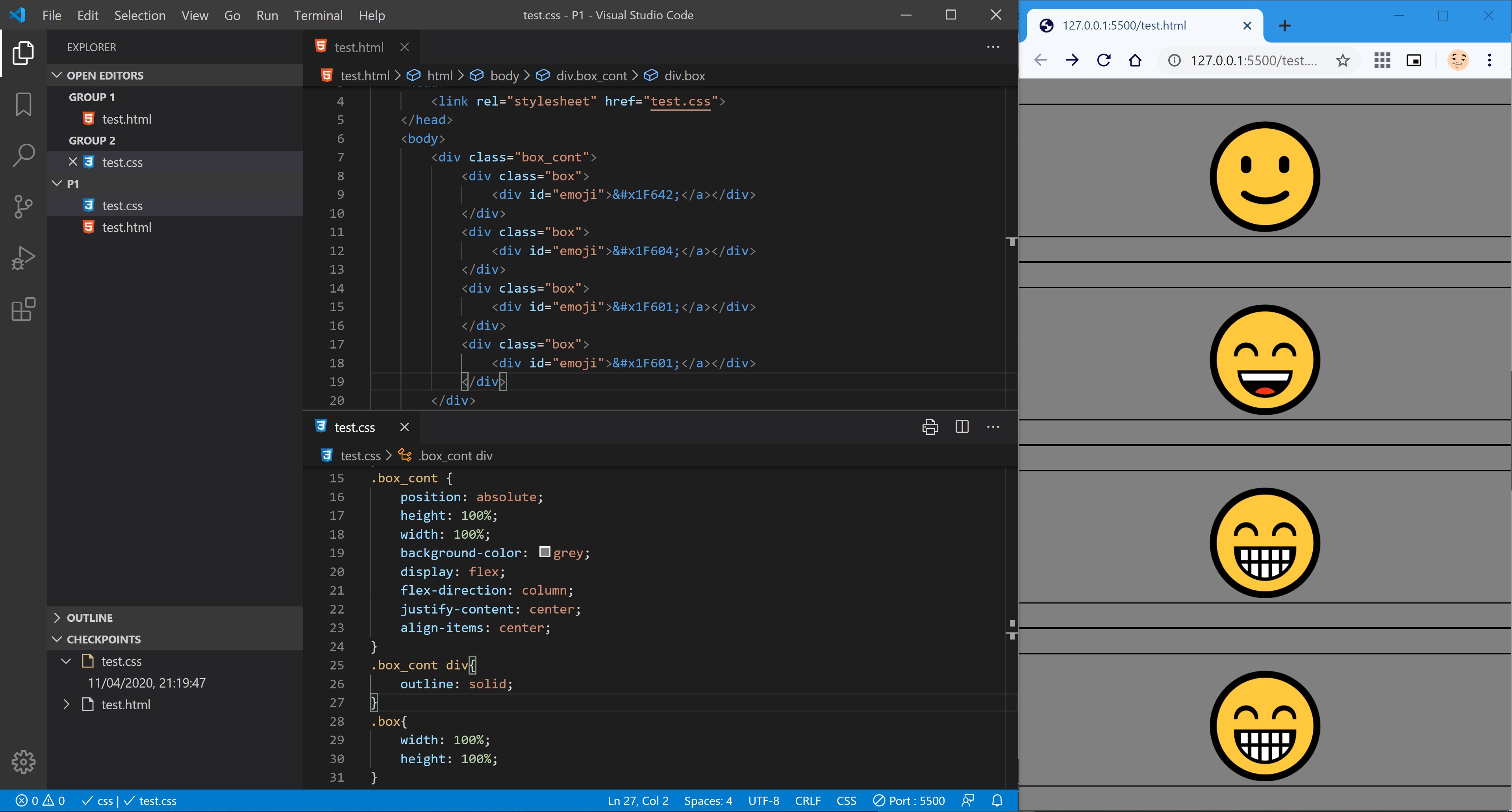
Task: Click the print icon above test.css
Action: pos(930,427)
